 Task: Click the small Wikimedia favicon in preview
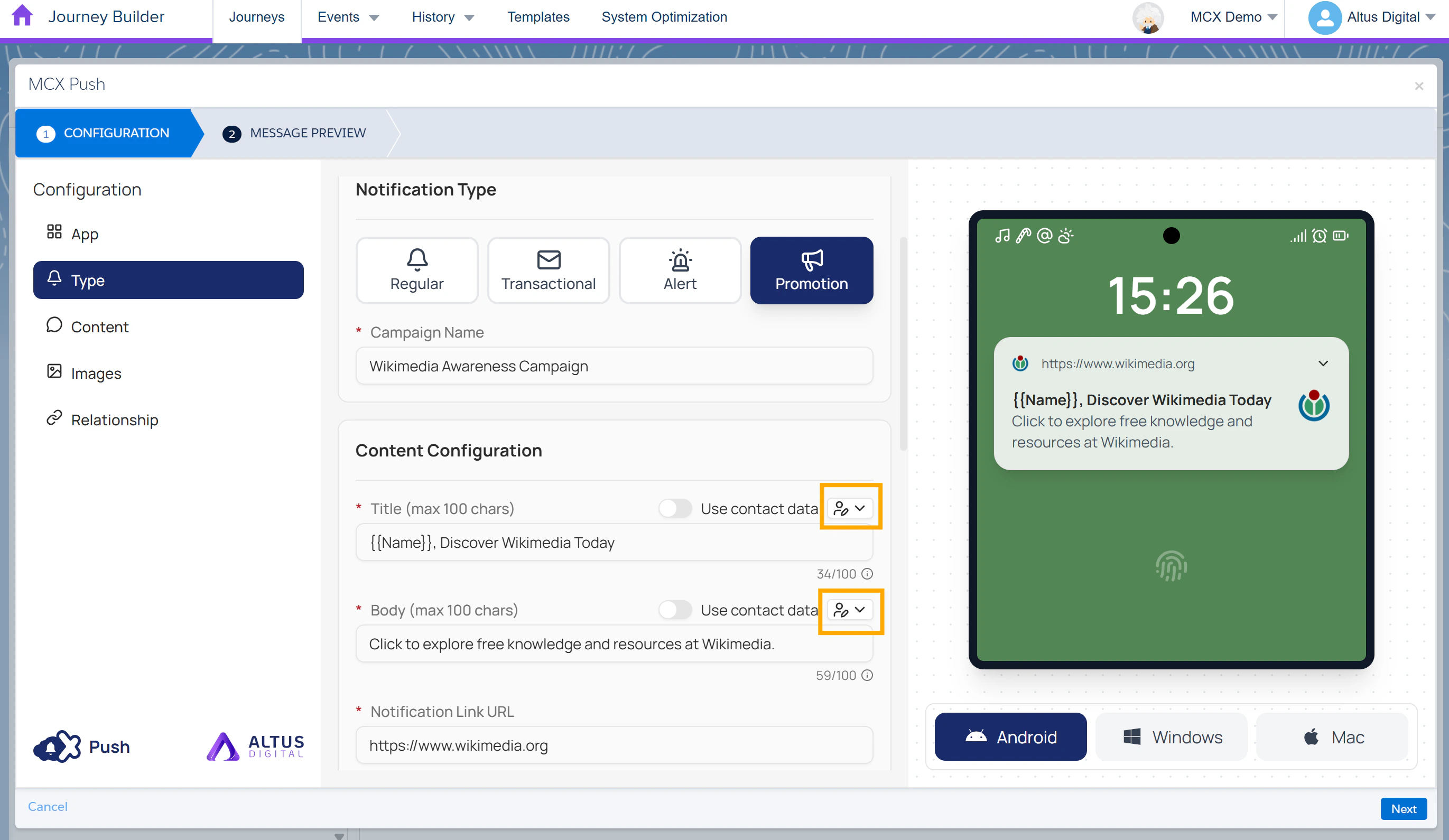[x=1020, y=363]
